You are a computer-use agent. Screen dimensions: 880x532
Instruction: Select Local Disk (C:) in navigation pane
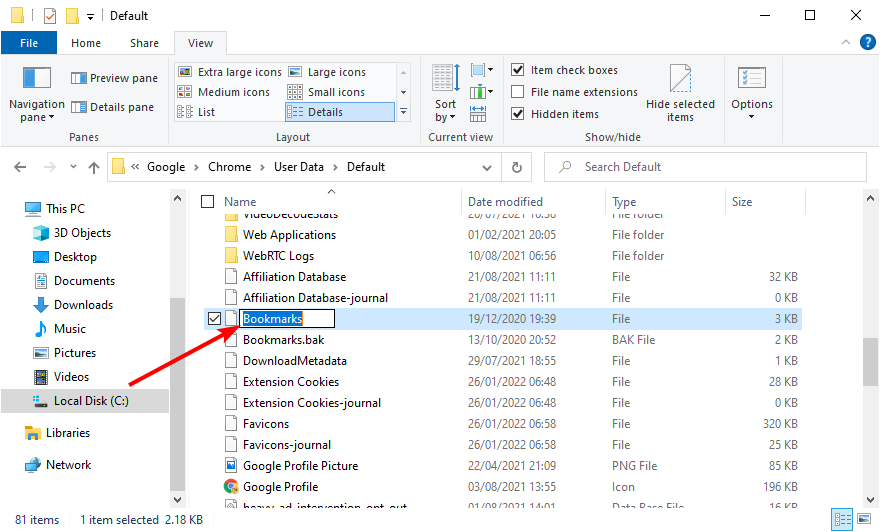coord(85,401)
